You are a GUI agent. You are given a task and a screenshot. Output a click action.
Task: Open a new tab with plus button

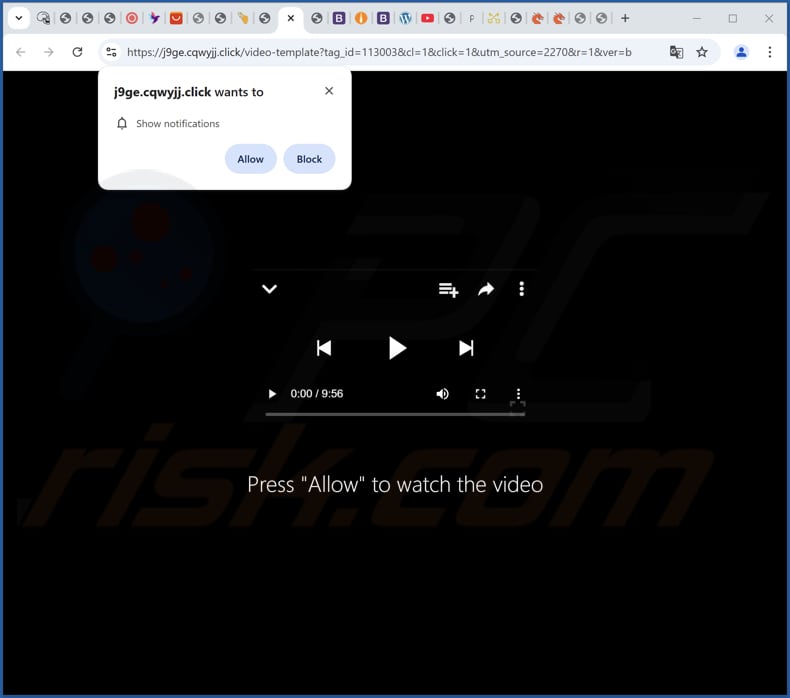[625, 18]
